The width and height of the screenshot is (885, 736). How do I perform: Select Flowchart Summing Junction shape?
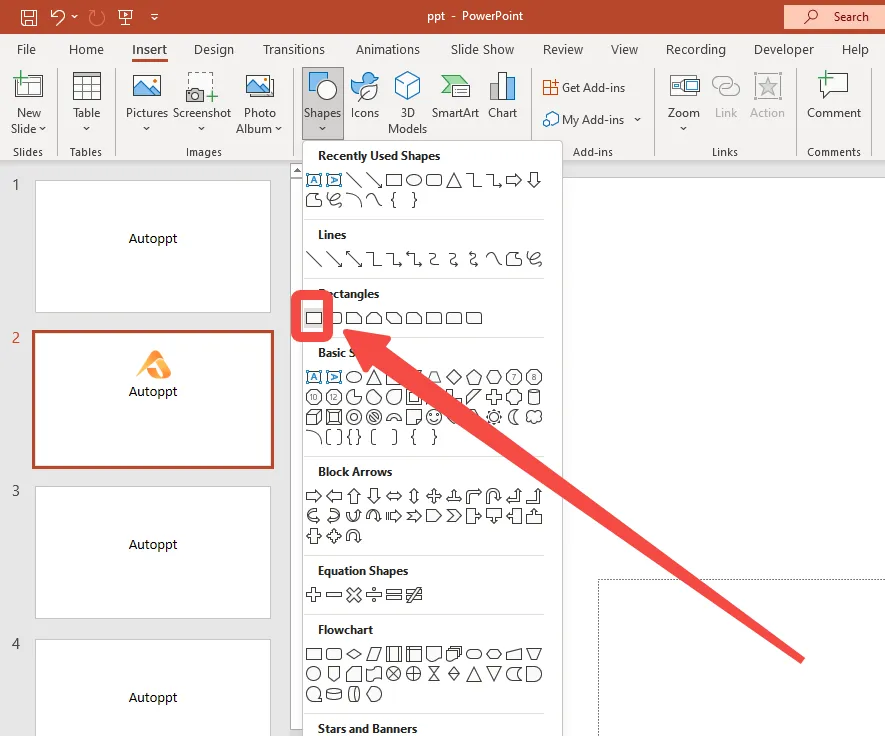[393, 674]
